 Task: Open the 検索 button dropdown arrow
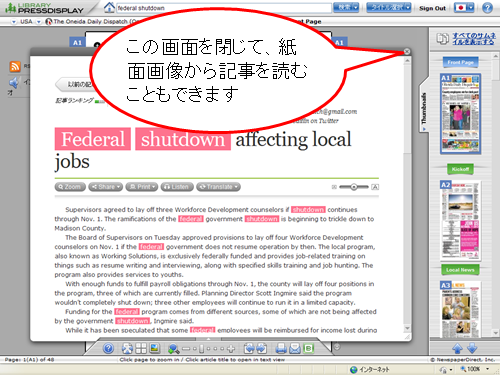click(356, 7)
